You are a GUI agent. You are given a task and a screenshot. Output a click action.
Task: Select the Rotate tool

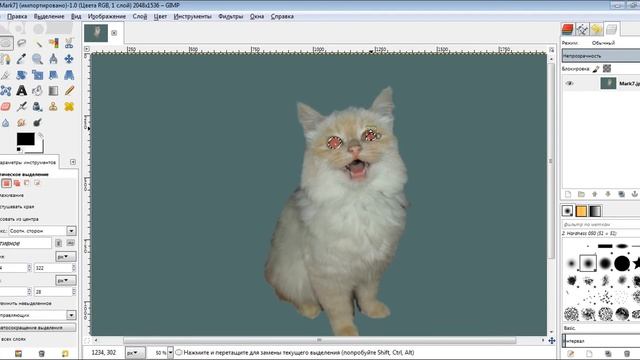[22, 75]
